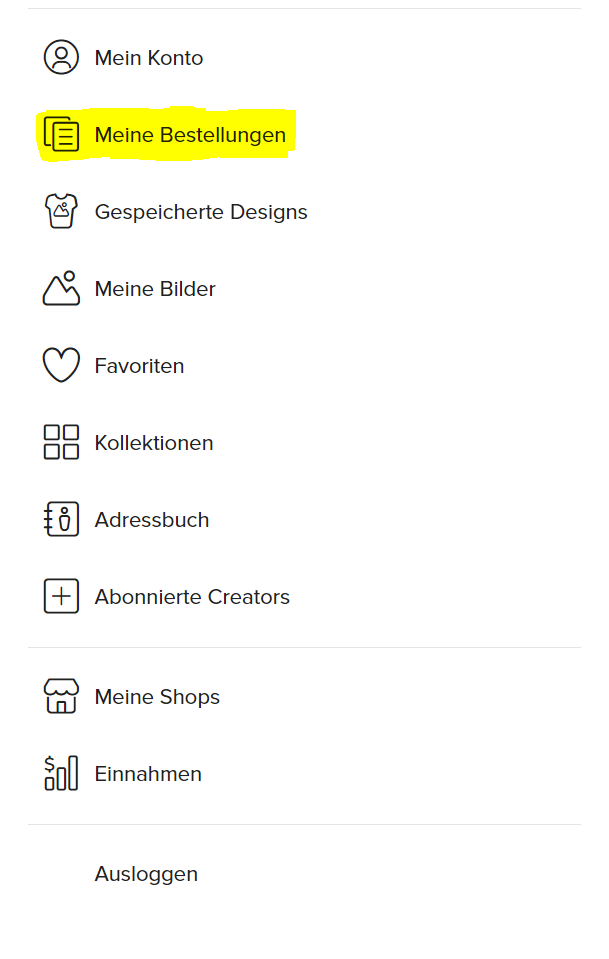Open the Meine Shops label
Image resolution: width=609 pixels, height=959 pixels.
(157, 697)
